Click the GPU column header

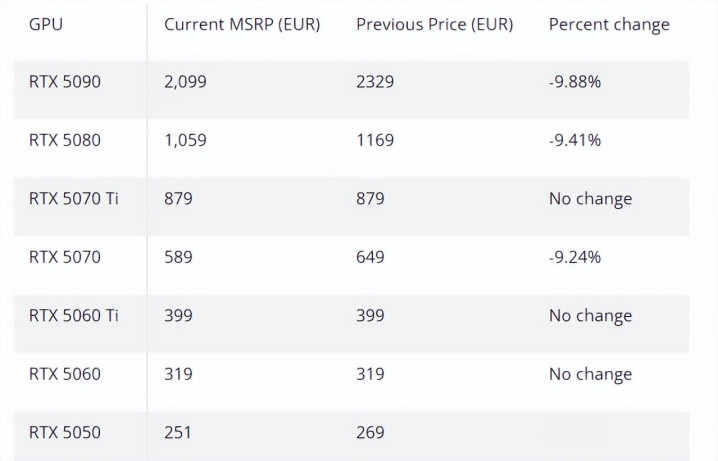click(x=45, y=24)
